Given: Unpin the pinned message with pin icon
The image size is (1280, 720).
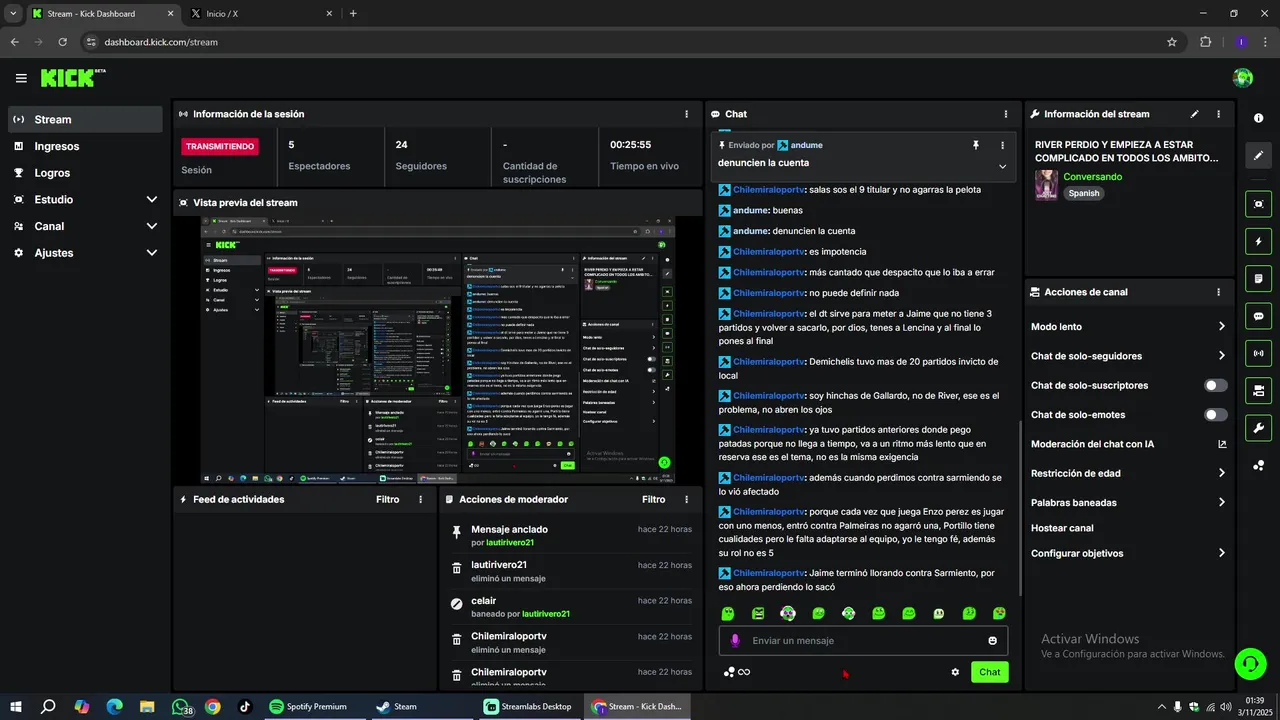Looking at the screenshot, I should click(x=976, y=145).
